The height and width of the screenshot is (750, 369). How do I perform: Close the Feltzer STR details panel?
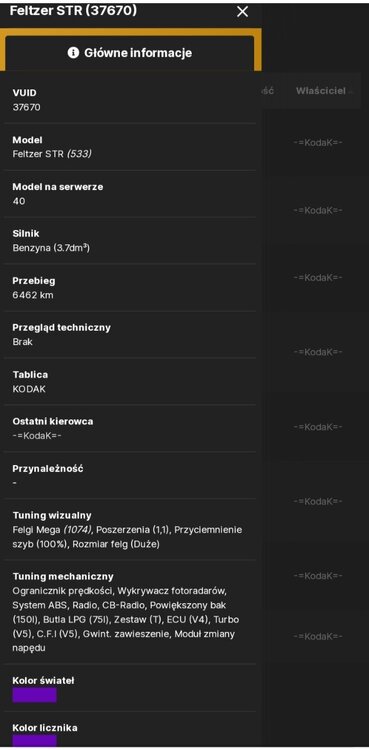coord(243,12)
